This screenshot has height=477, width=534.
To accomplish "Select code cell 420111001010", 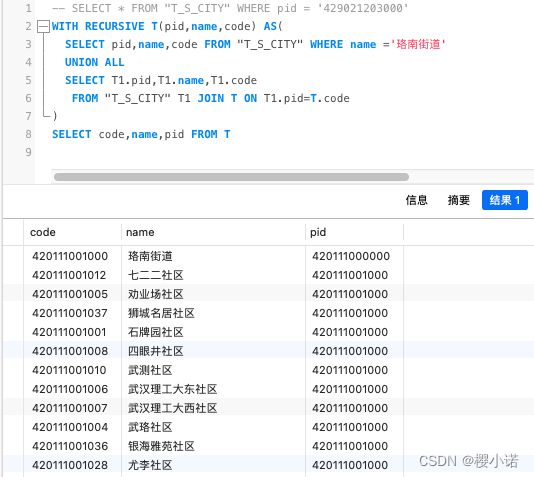I will (x=69, y=370).
